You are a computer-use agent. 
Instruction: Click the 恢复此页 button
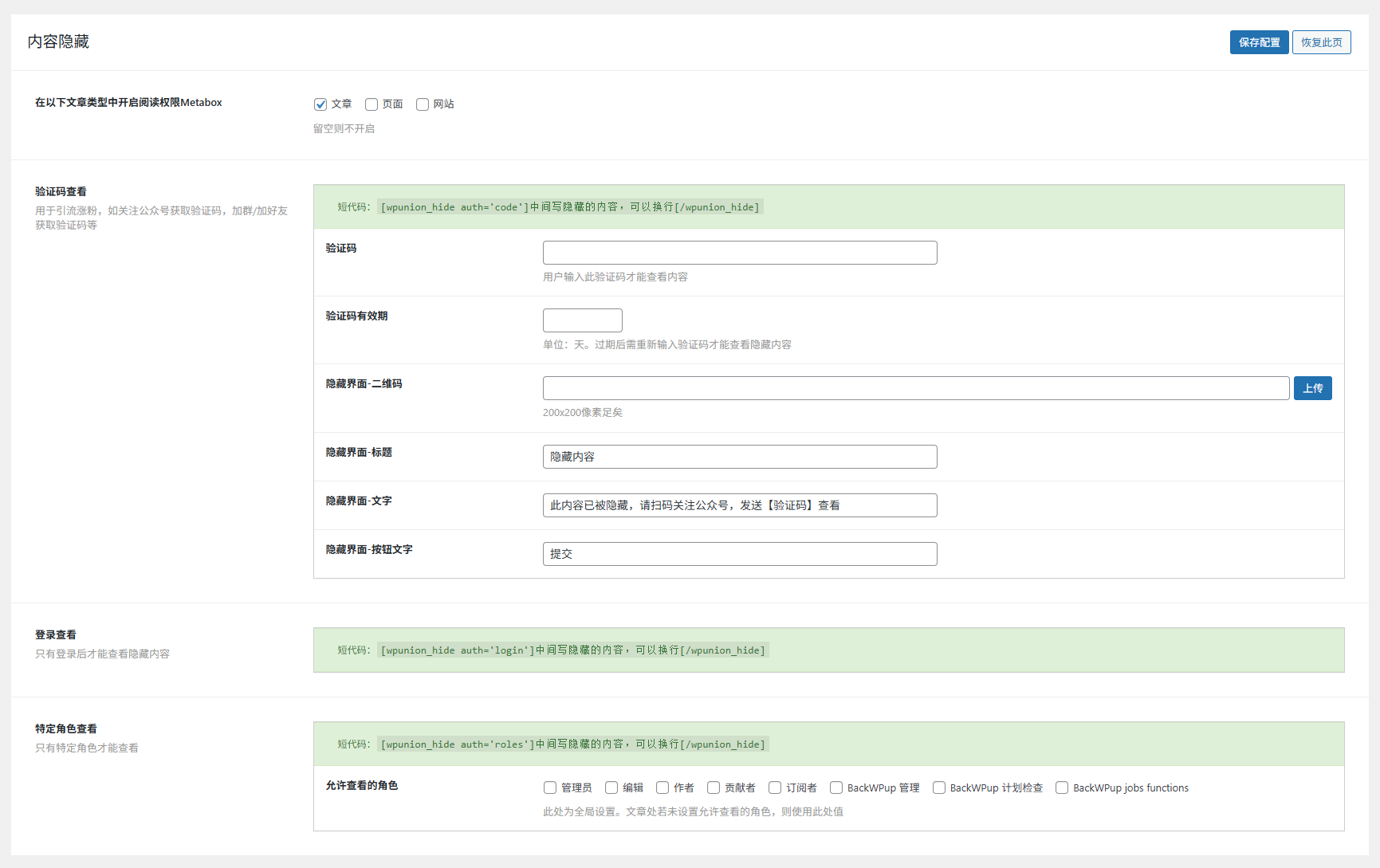1321,41
